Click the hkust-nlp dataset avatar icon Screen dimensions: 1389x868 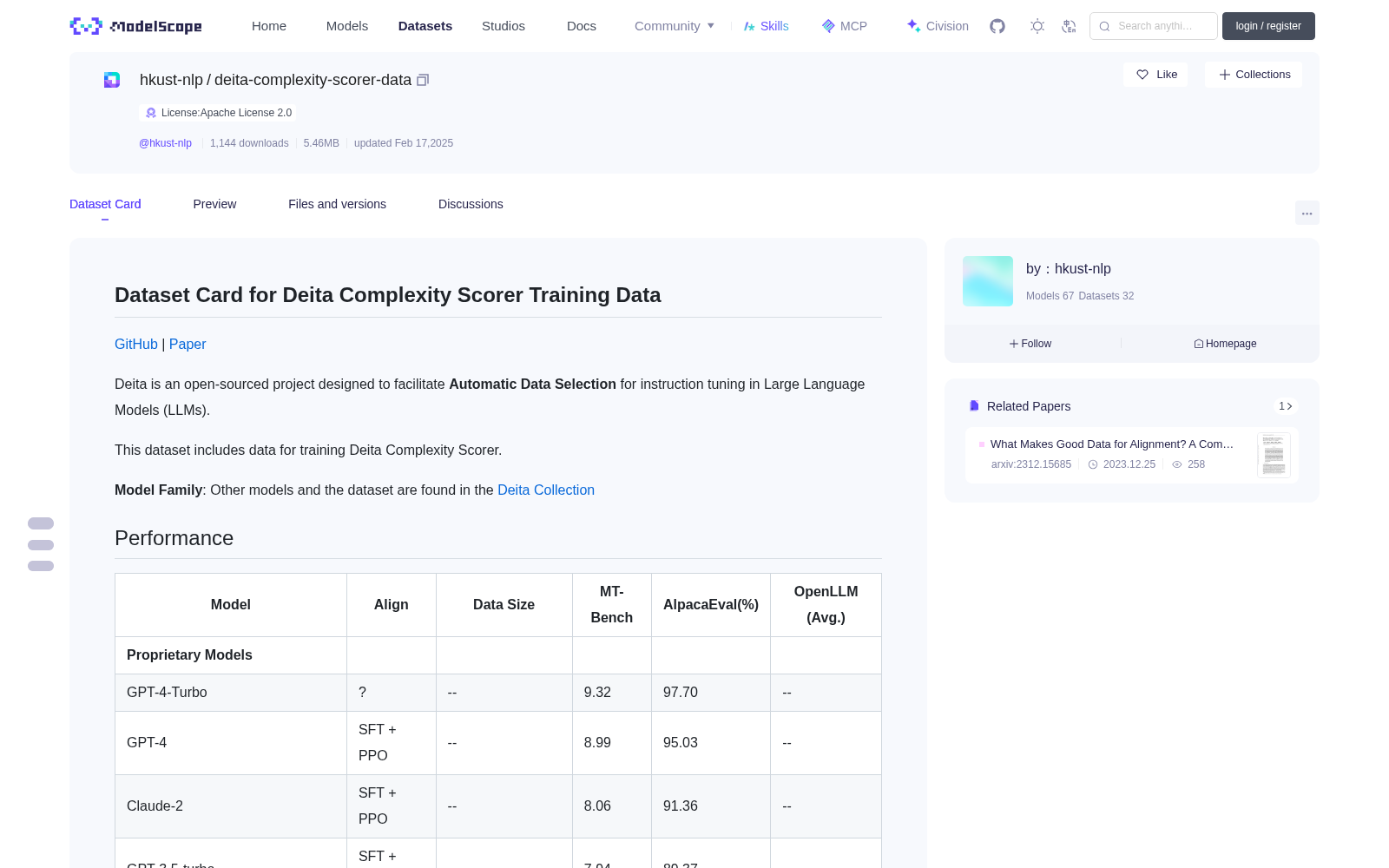coord(112,80)
